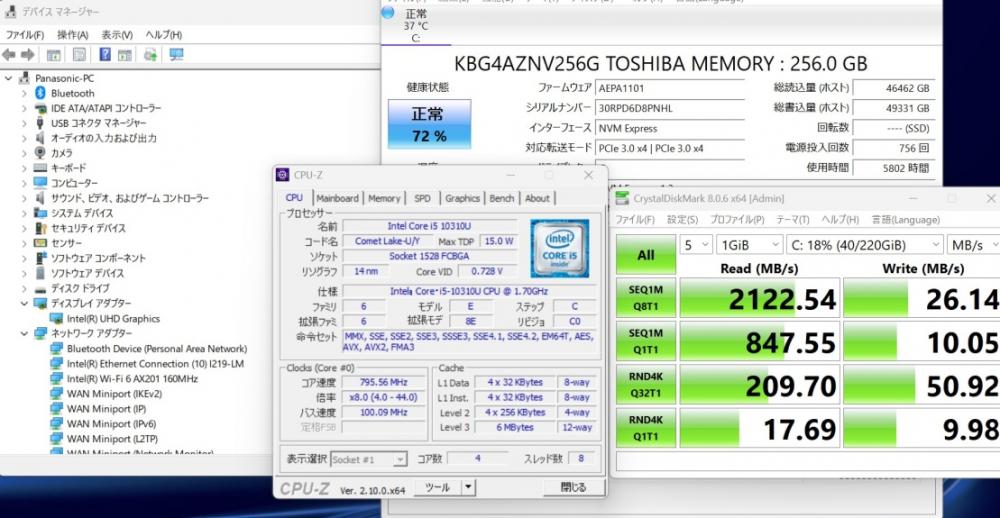Click the monitor scan-hardware toolbar icon
This screenshot has width=1000, height=518.
177,55
